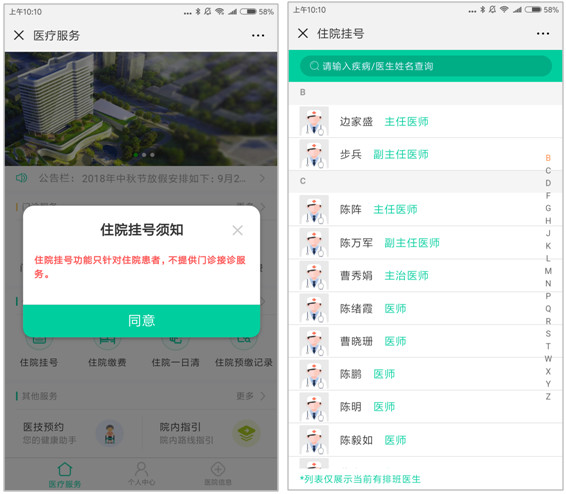Jump to letter D in the index

click(x=548, y=183)
